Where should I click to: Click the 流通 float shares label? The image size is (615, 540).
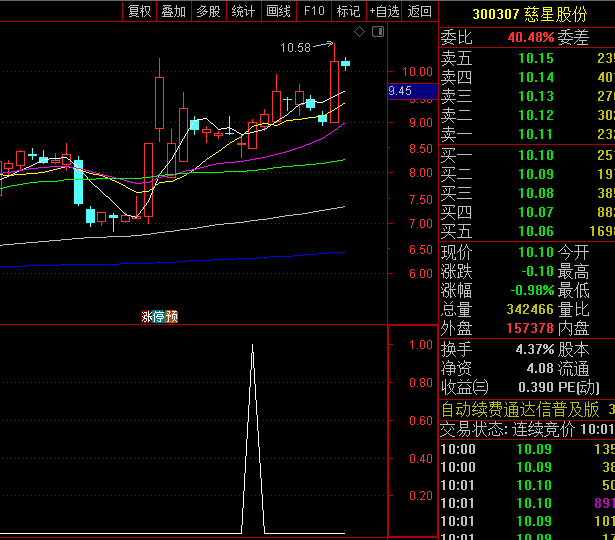[x=573, y=368]
